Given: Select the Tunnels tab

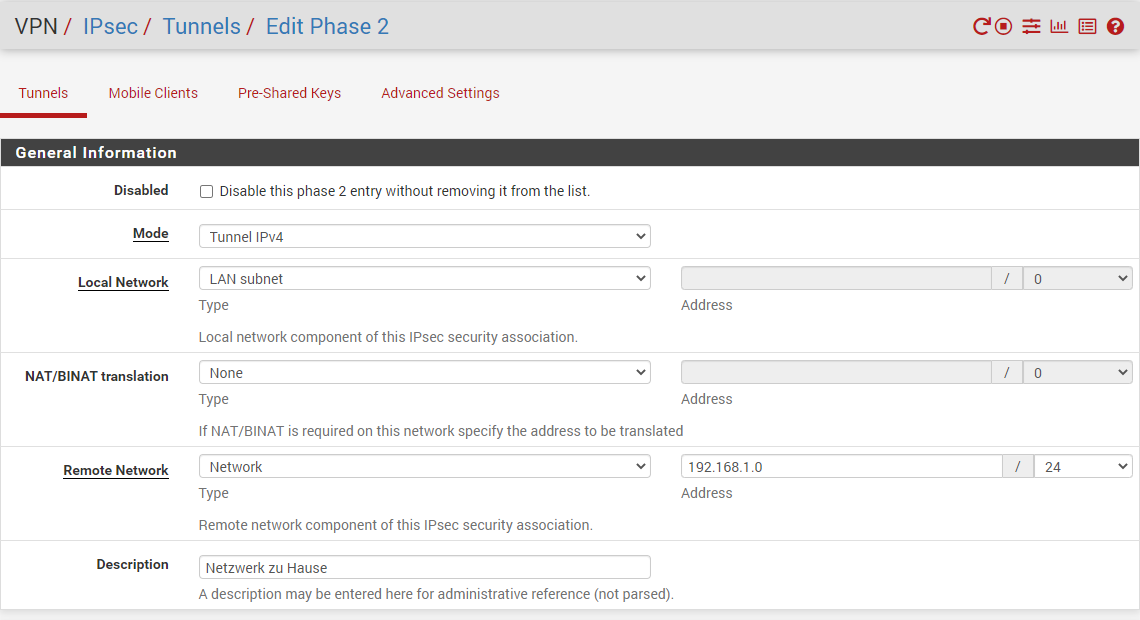Looking at the screenshot, I should point(43,93).
